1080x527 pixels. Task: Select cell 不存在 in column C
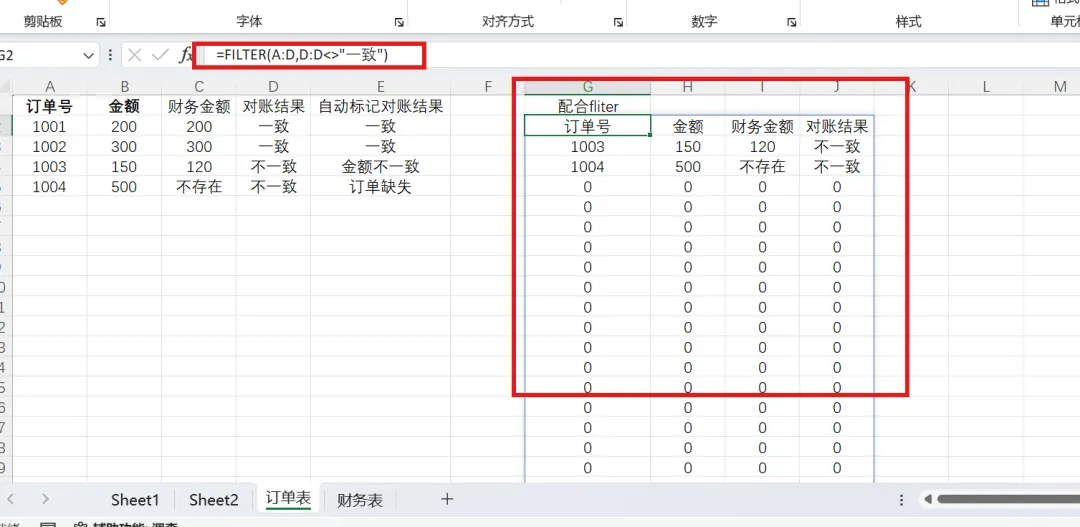pyautogui.click(x=199, y=187)
